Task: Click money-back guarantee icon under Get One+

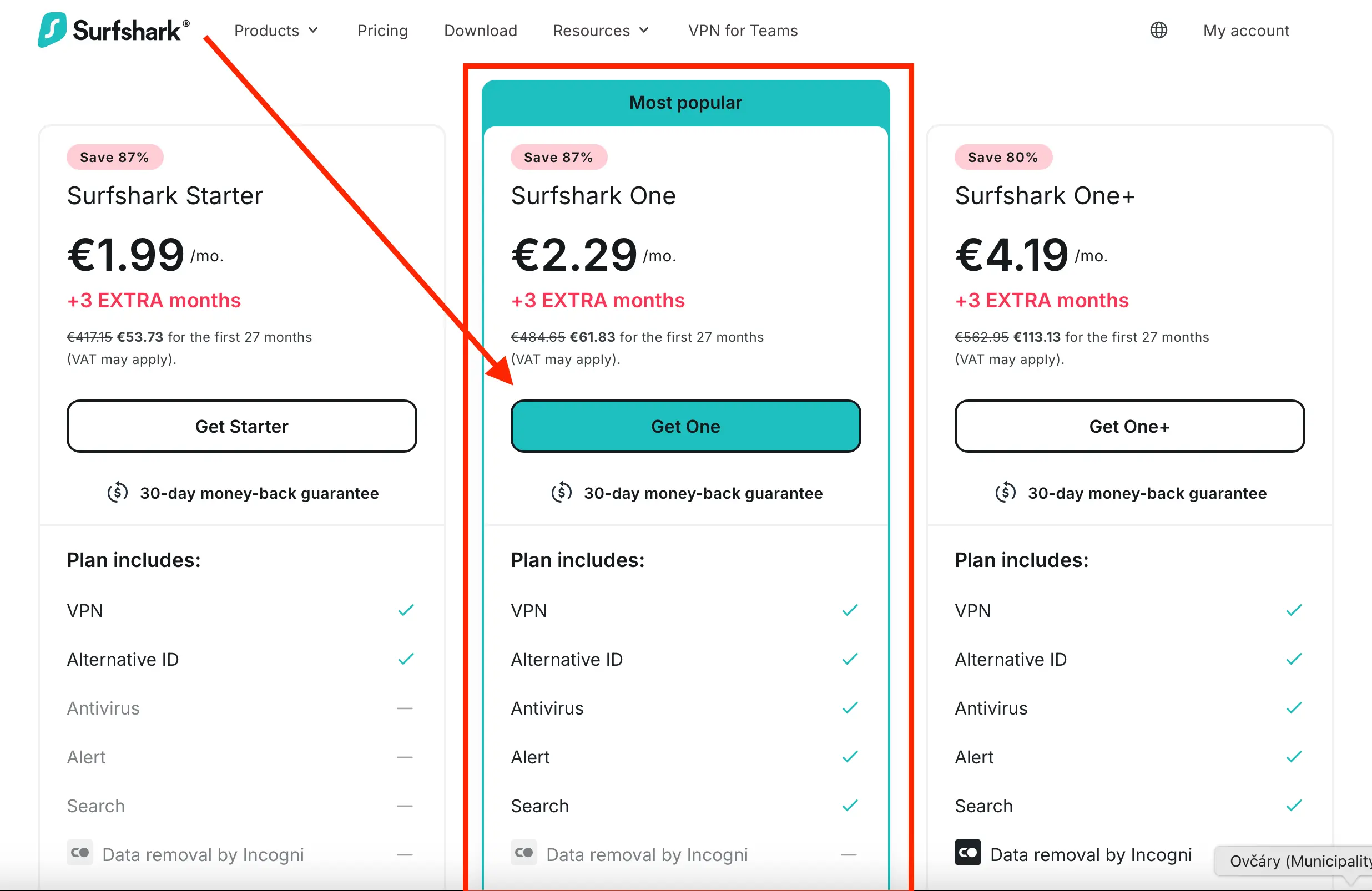Action: [1005, 493]
